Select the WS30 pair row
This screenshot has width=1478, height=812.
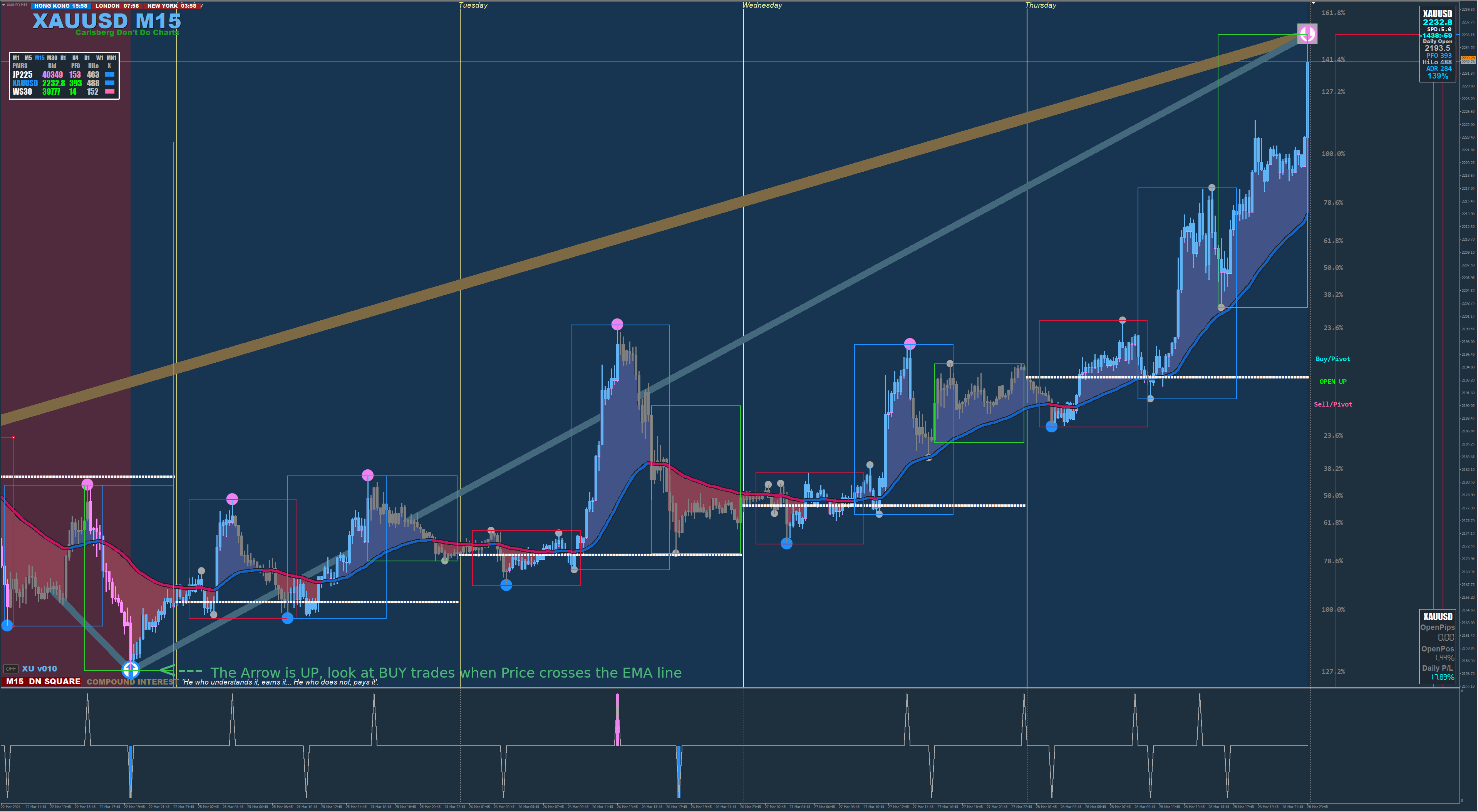tap(22, 92)
